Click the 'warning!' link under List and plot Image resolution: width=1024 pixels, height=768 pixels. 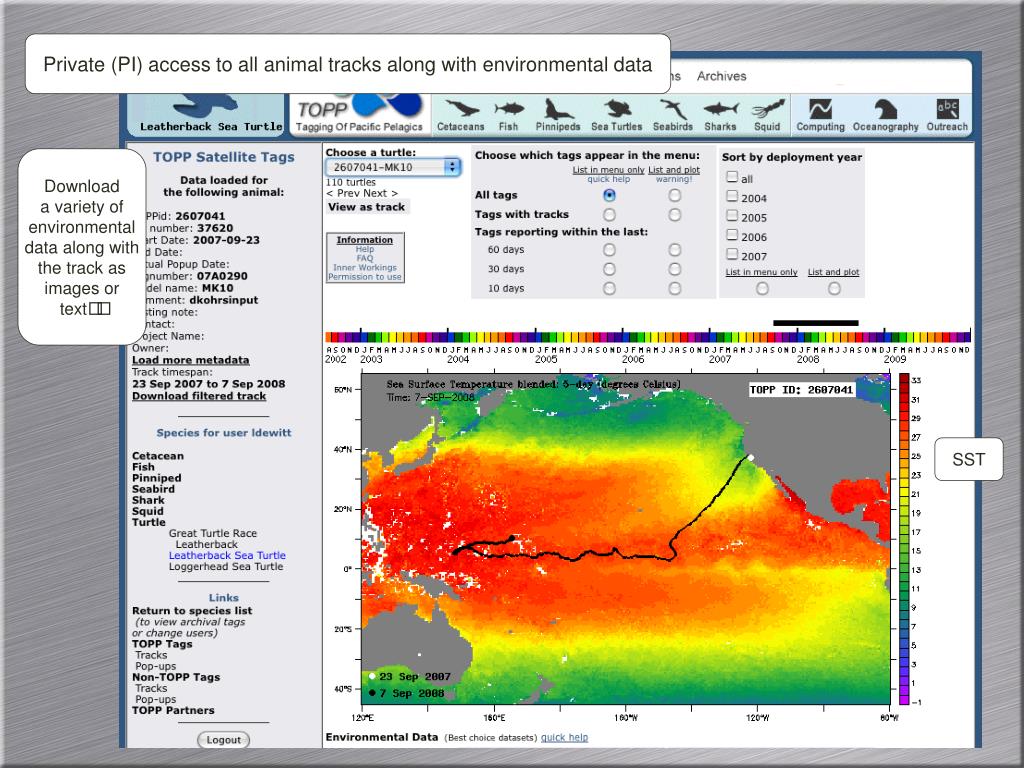(x=674, y=179)
